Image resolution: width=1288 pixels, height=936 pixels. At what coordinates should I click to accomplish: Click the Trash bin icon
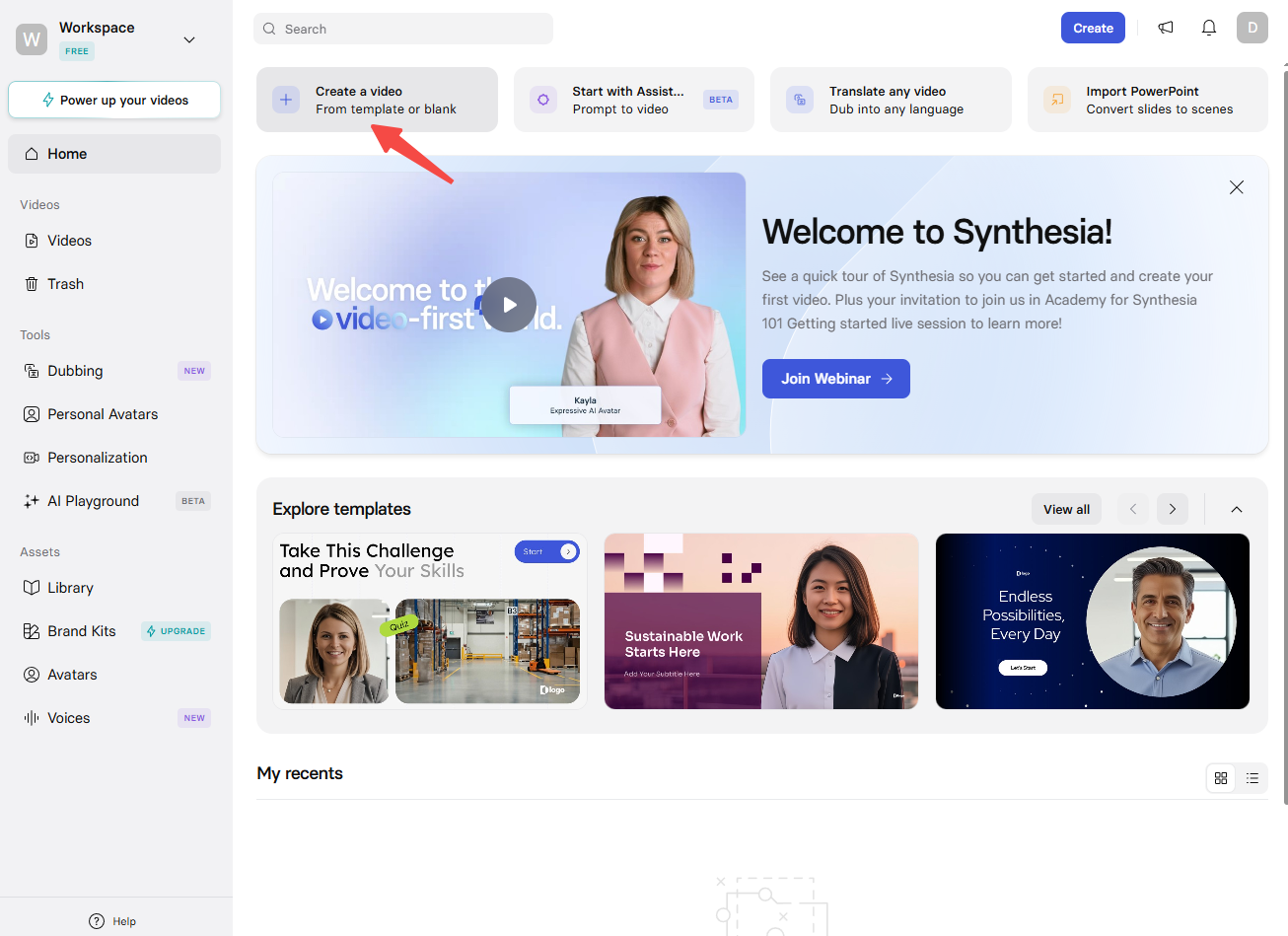(x=32, y=284)
